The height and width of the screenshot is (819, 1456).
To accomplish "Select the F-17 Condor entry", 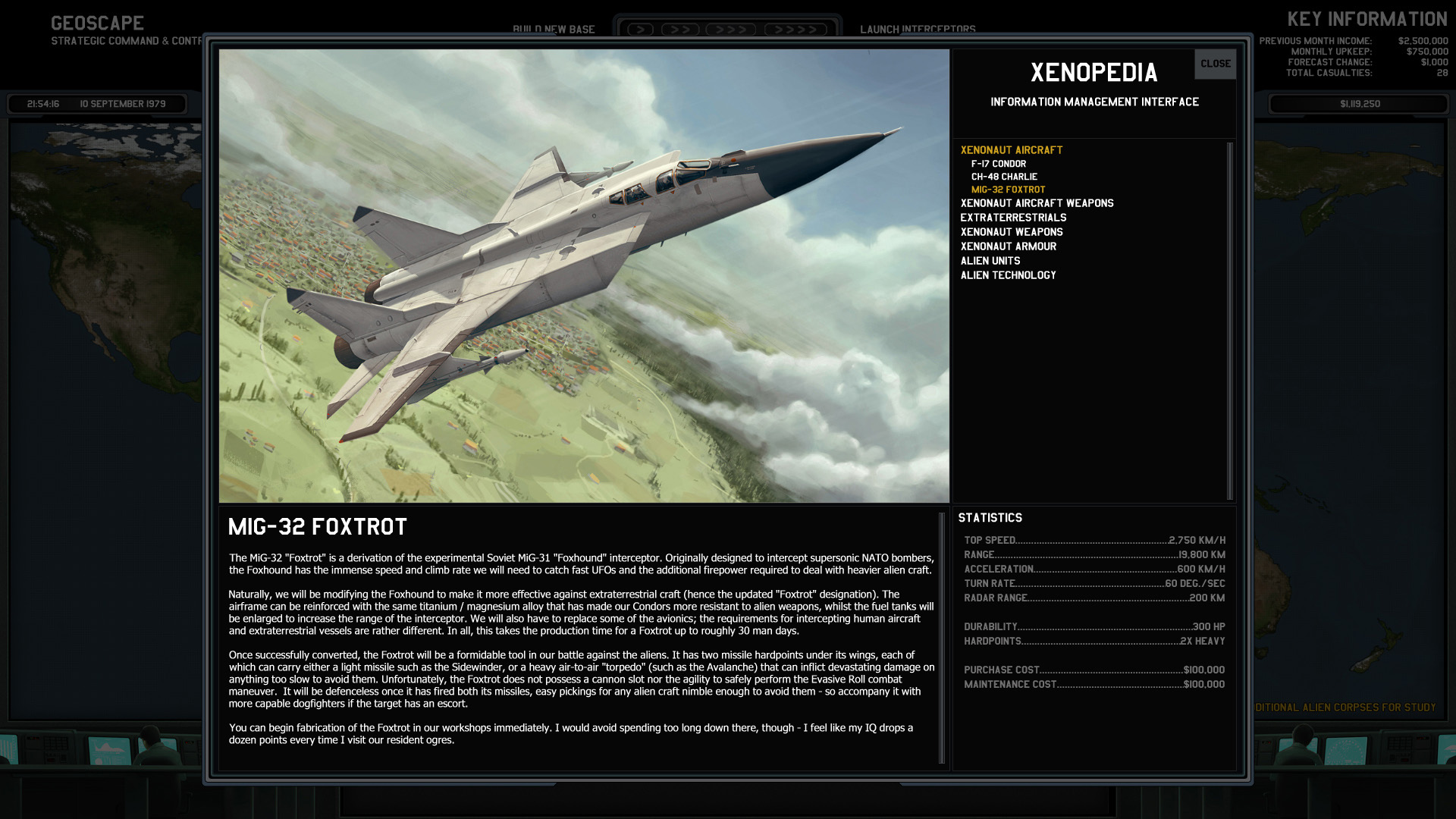I will point(999,163).
